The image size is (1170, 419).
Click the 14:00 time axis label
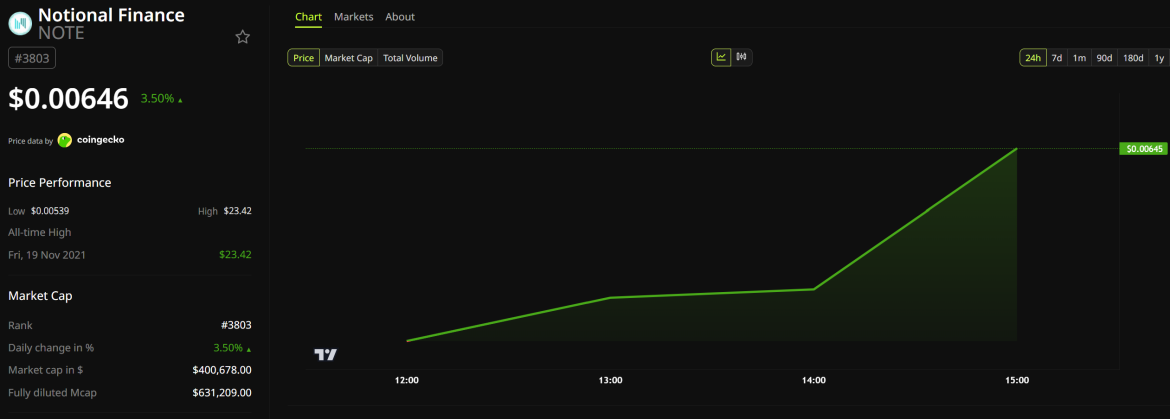click(813, 380)
